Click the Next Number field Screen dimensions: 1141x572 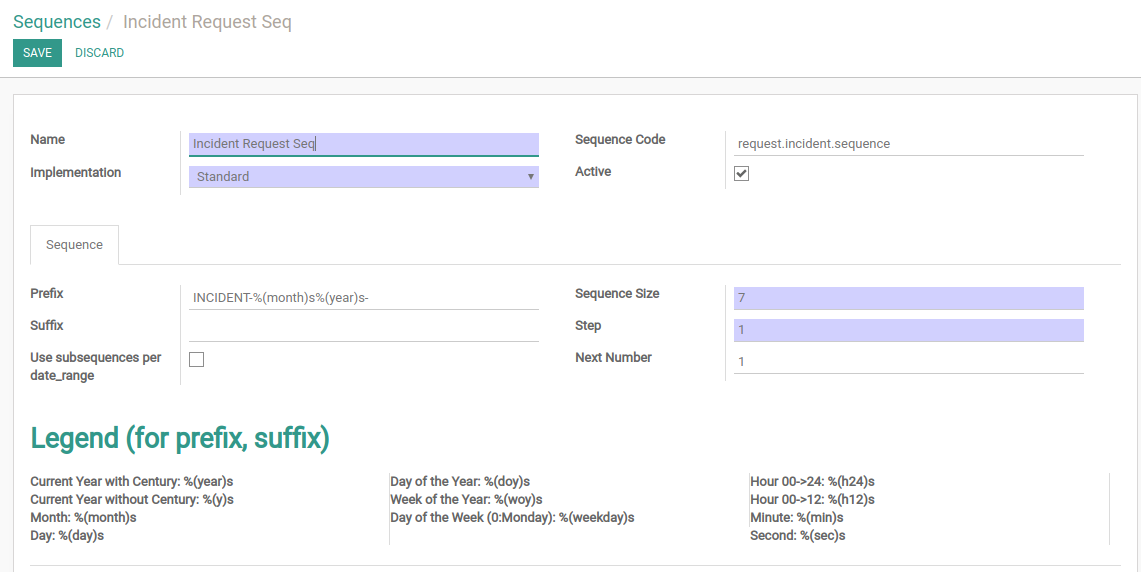click(908, 362)
